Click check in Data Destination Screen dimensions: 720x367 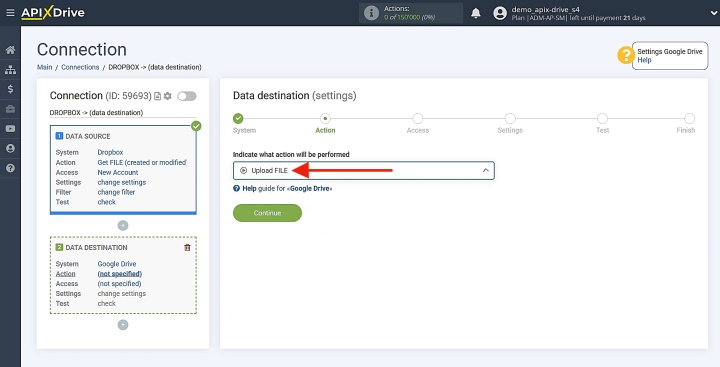pos(107,304)
